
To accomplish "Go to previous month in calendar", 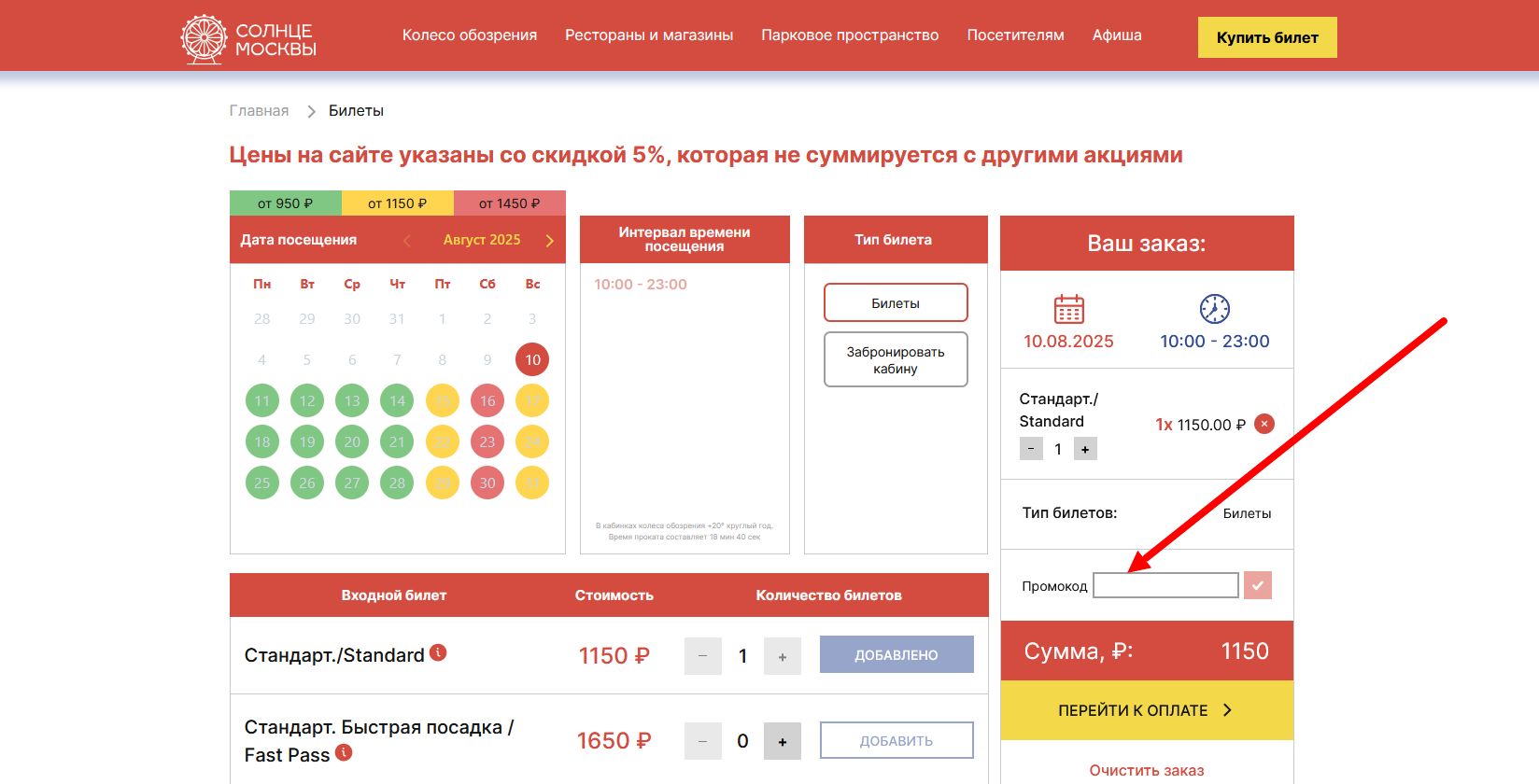I will (407, 241).
